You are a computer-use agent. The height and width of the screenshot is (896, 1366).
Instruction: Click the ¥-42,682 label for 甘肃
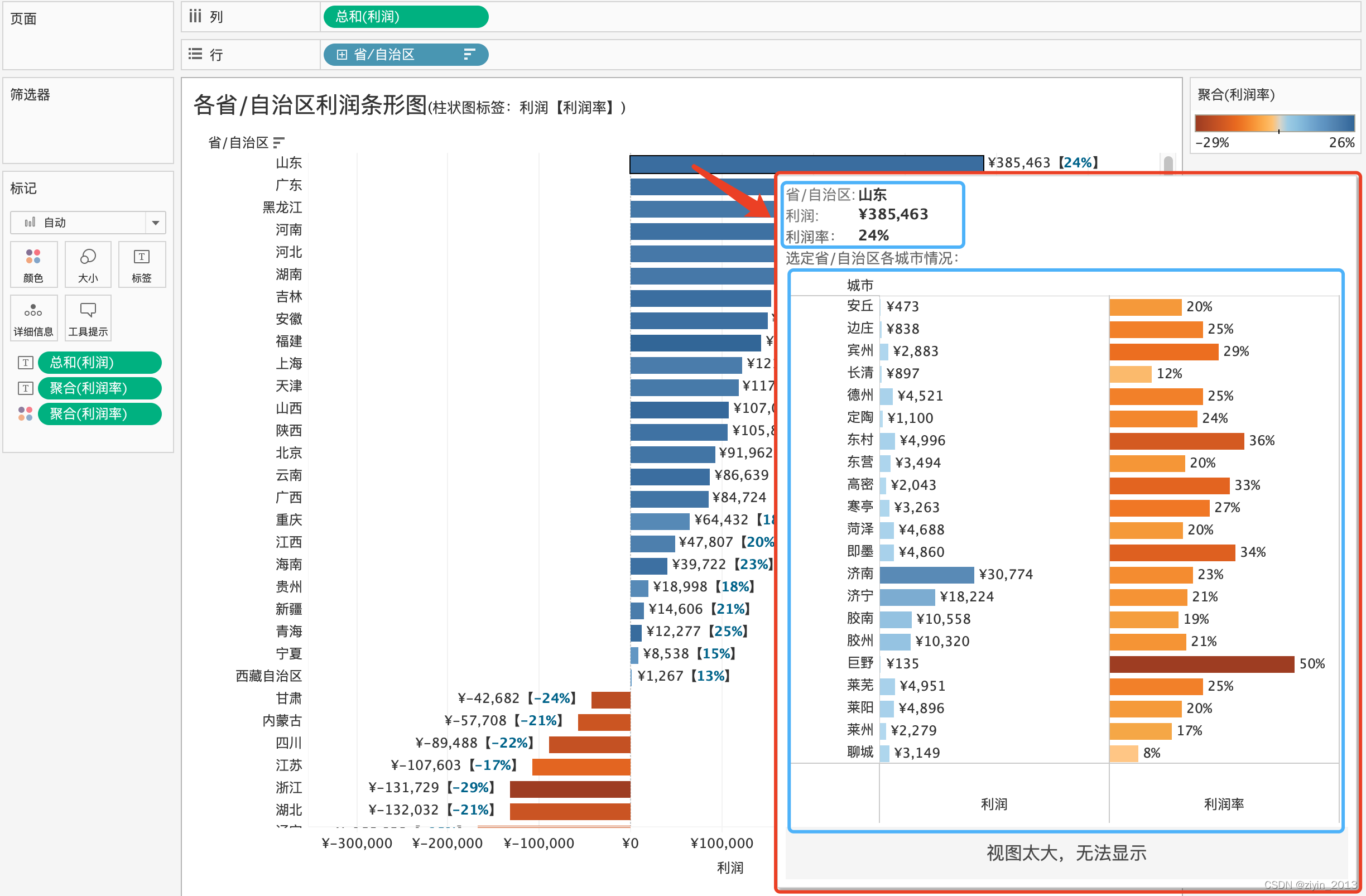517,698
